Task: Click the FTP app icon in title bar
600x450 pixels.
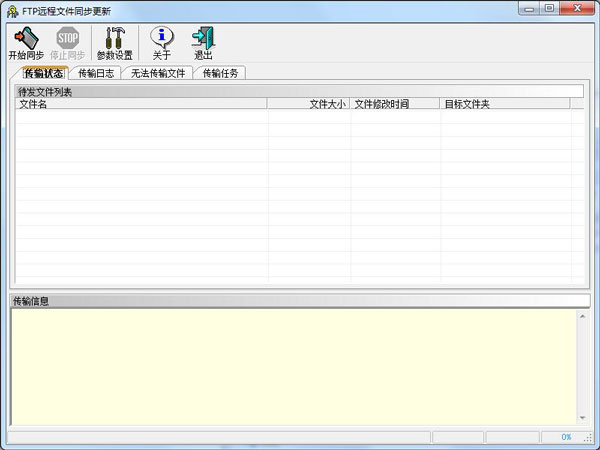Action: (x=13, y=11)
